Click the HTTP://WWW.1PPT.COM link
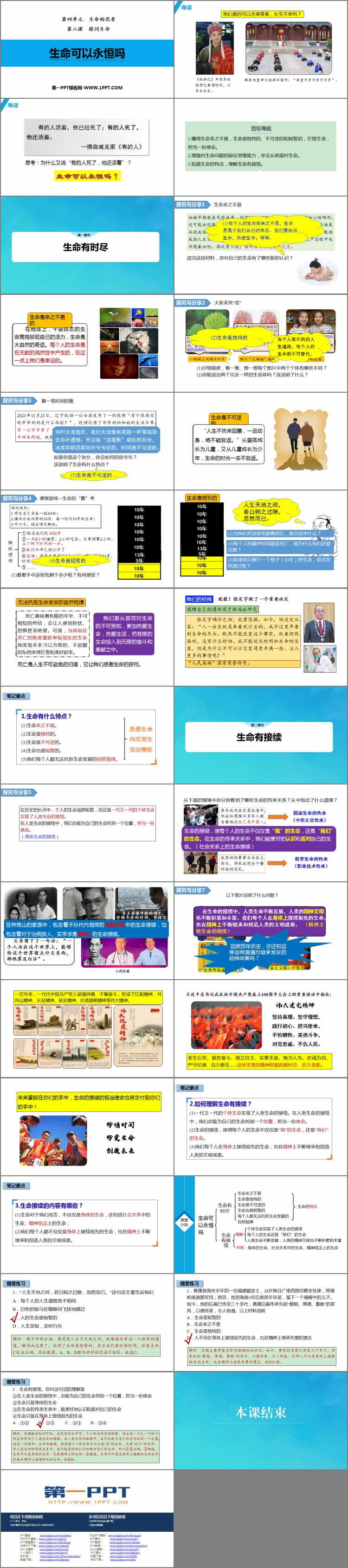The image size is (348, 1568). tap(87, 1502)
